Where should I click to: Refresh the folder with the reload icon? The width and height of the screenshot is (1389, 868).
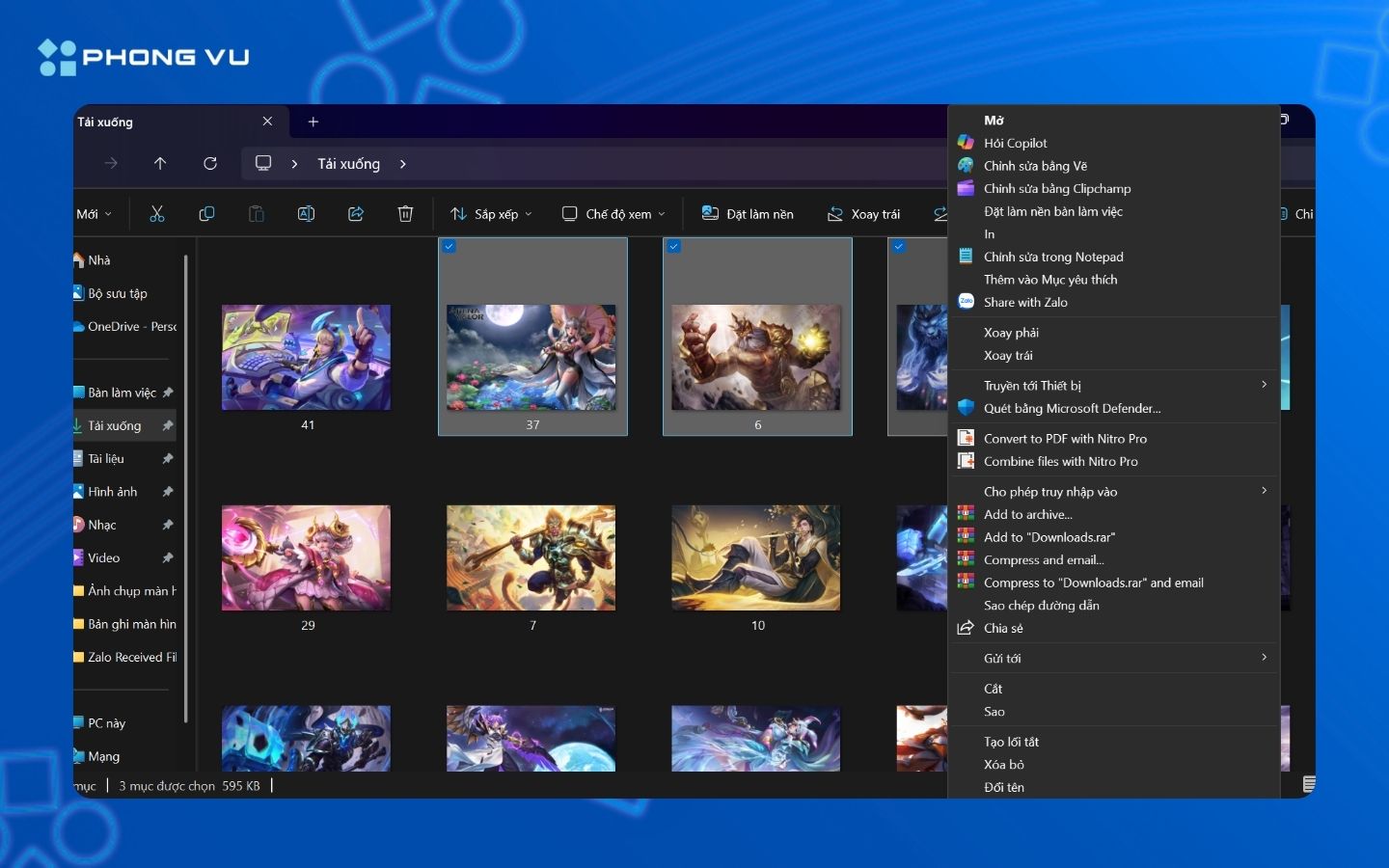(x=210, y=164)
